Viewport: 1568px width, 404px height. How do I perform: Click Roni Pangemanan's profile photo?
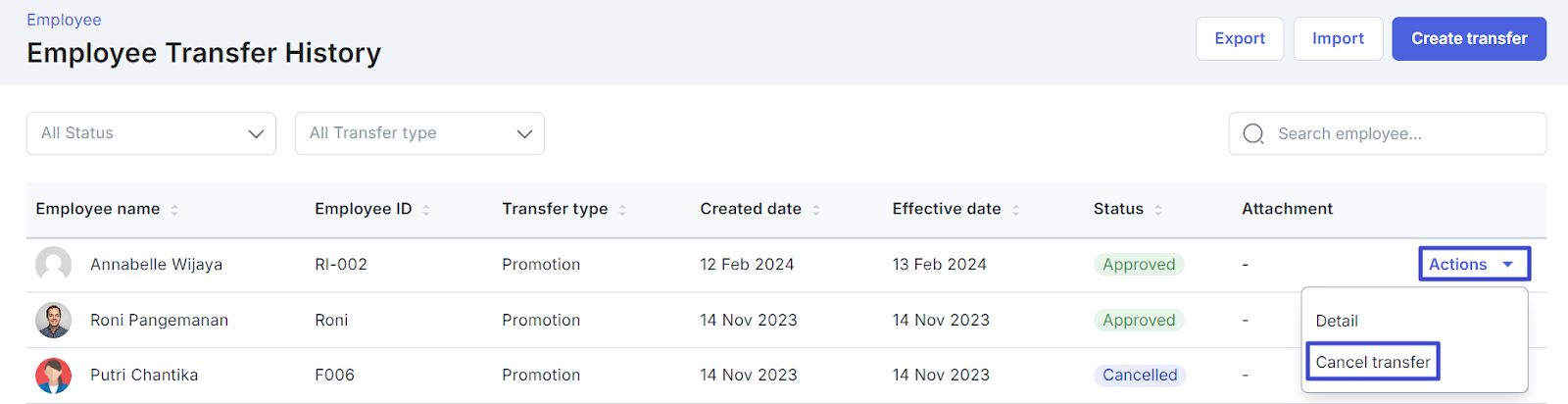click(x=54, y=321)
